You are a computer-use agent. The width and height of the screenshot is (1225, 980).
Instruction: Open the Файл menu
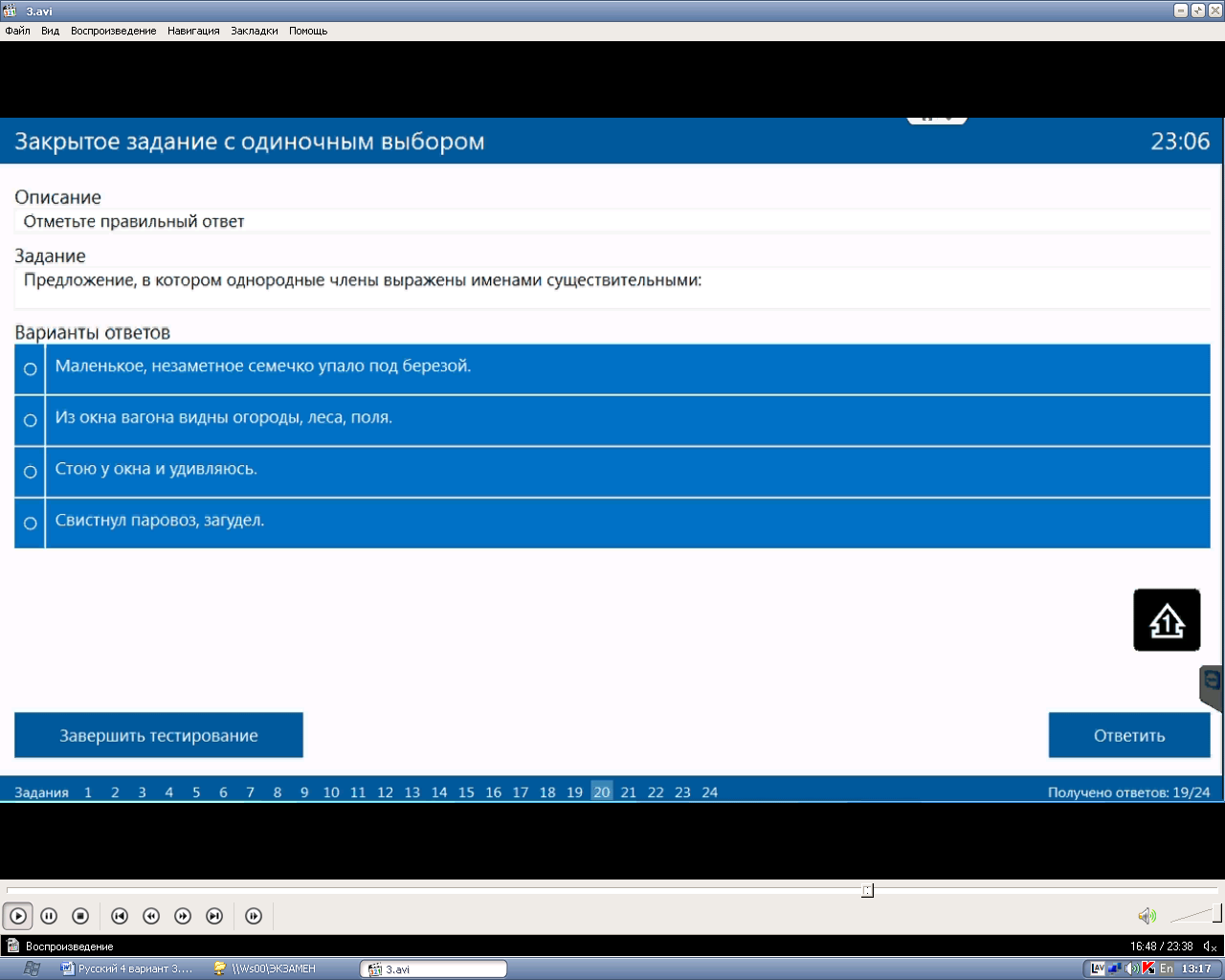coord(17,31)
